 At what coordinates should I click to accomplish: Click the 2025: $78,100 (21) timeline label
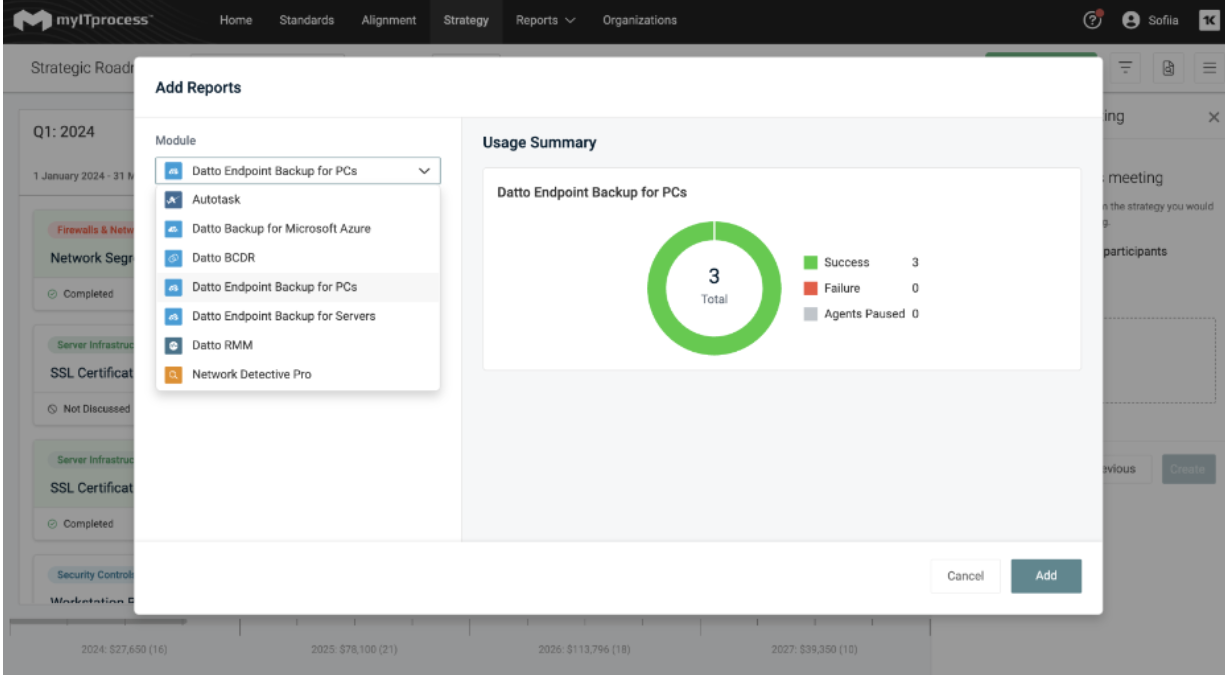pos(354,650)
